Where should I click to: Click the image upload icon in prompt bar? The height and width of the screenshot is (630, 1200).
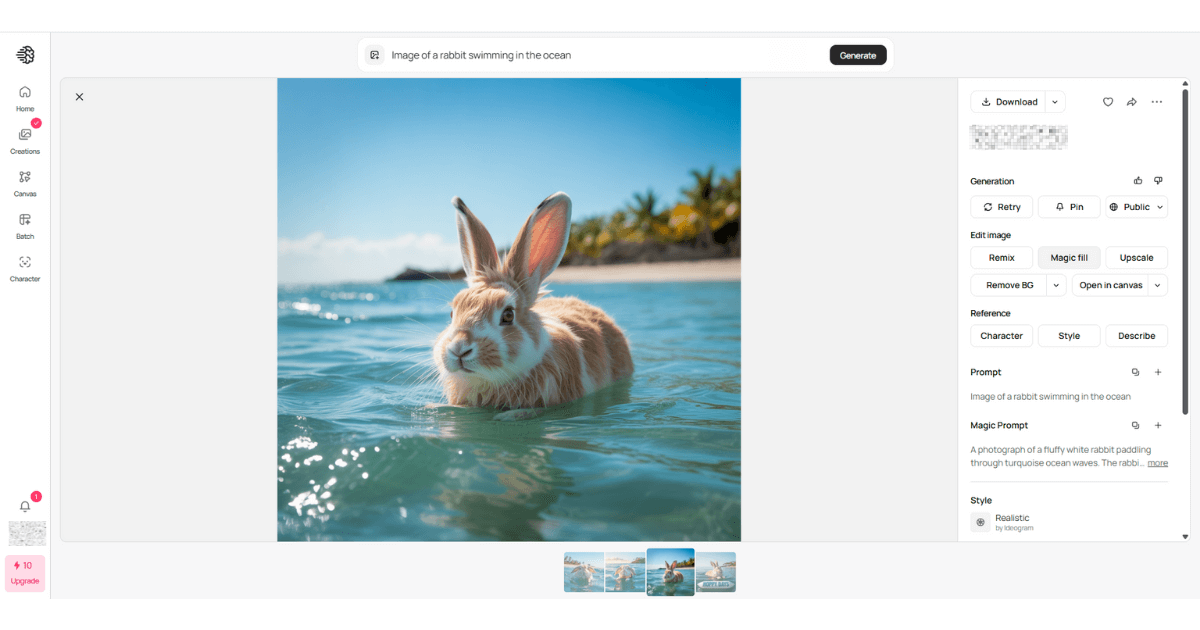pyautogui.click(x=375, y=55)
